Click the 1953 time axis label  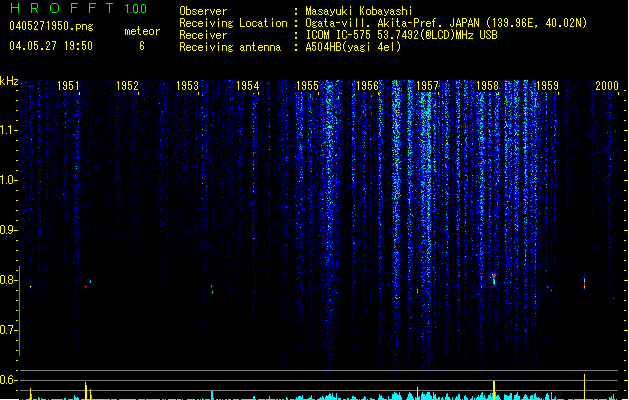click(187, 85)
